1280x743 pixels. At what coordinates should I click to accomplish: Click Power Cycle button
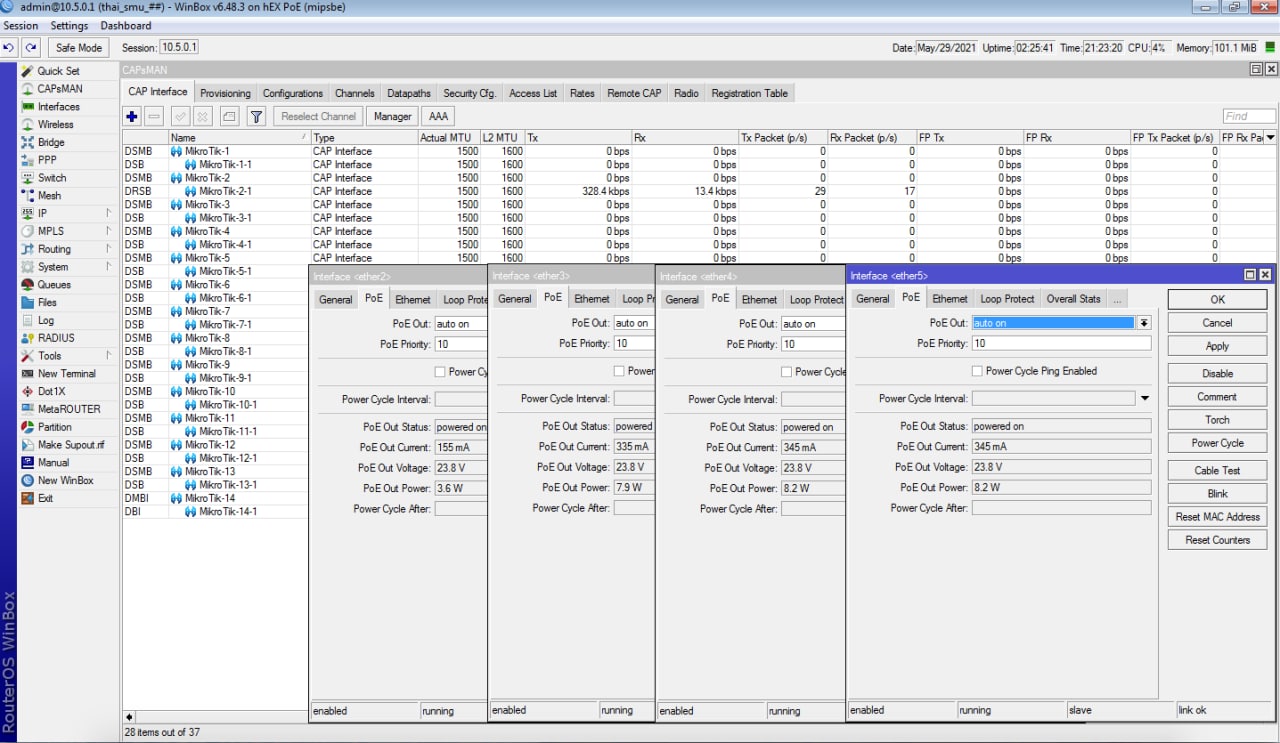point(1217,443)
